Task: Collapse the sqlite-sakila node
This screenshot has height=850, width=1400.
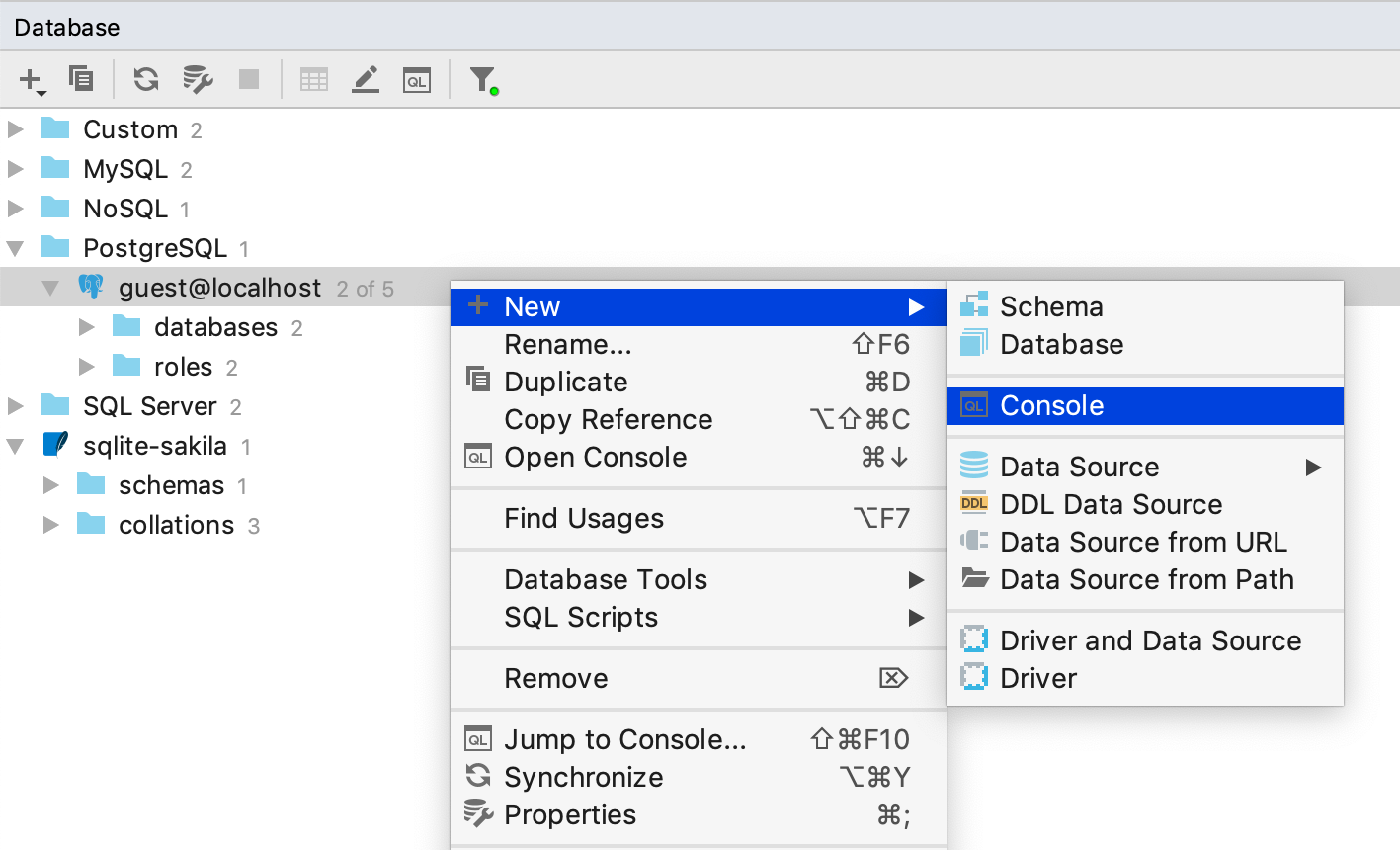Action: [16, 446]
